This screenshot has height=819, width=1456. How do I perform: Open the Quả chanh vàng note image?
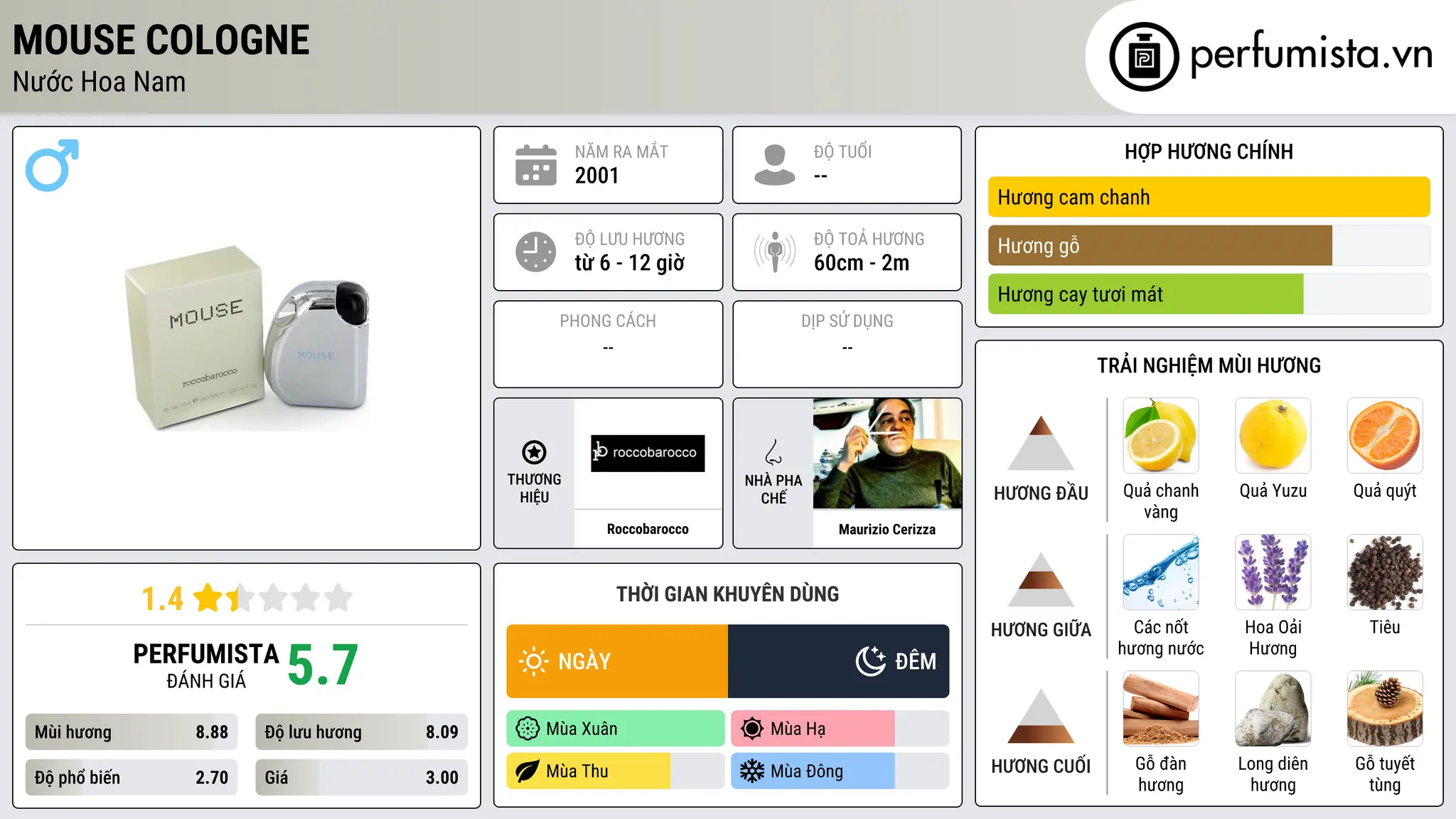click(x=1161, y=436)
